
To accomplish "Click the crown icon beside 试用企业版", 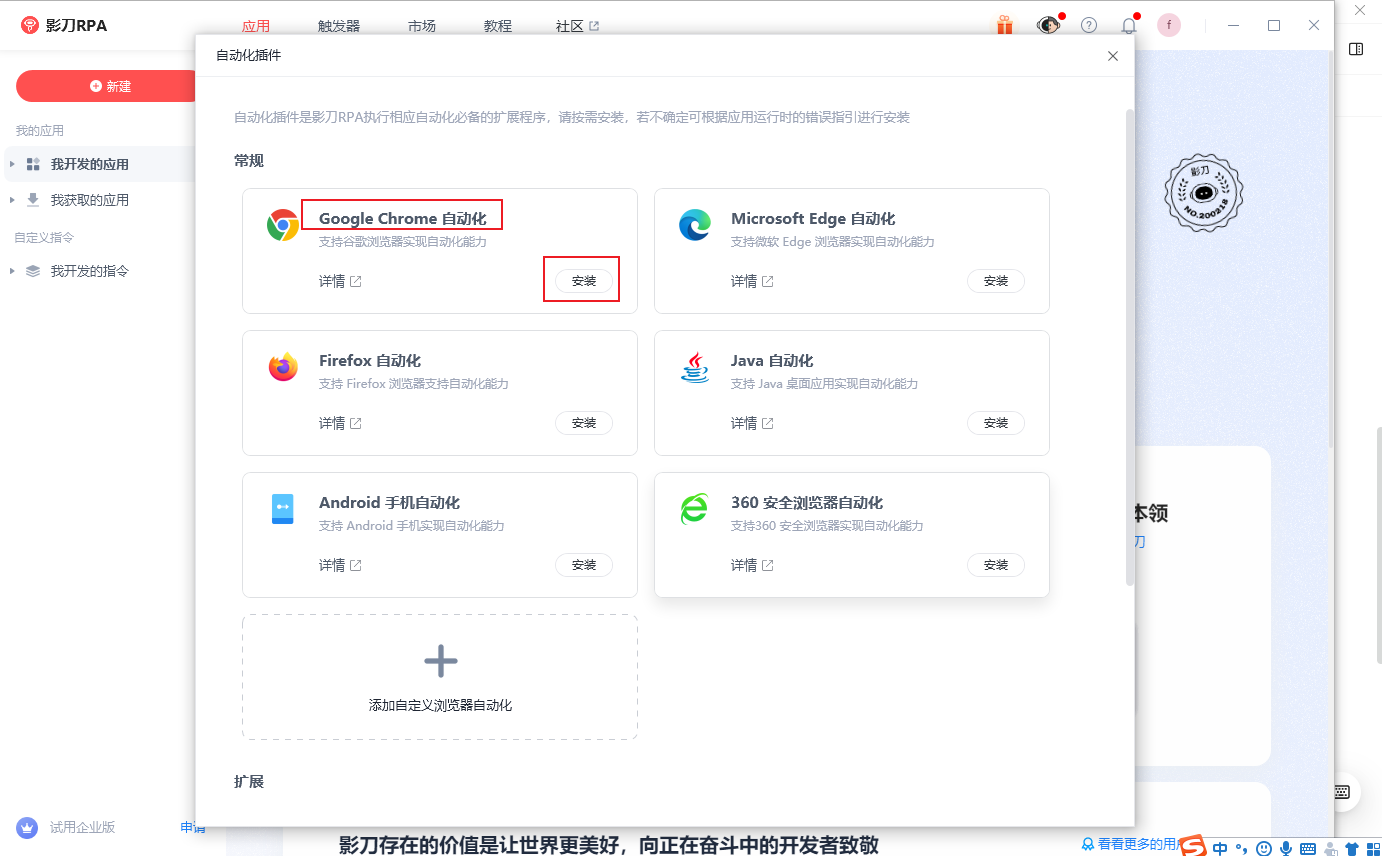I will (26, 827).
